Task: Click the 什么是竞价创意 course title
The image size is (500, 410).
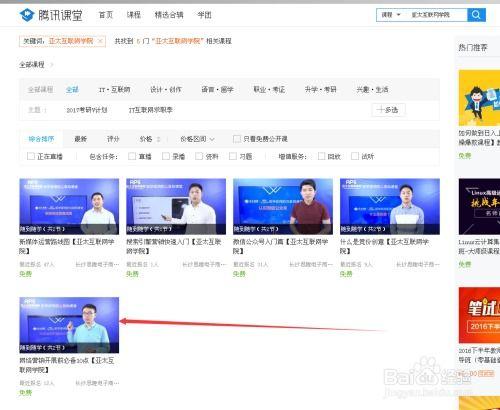Action: tap(384, 246)
